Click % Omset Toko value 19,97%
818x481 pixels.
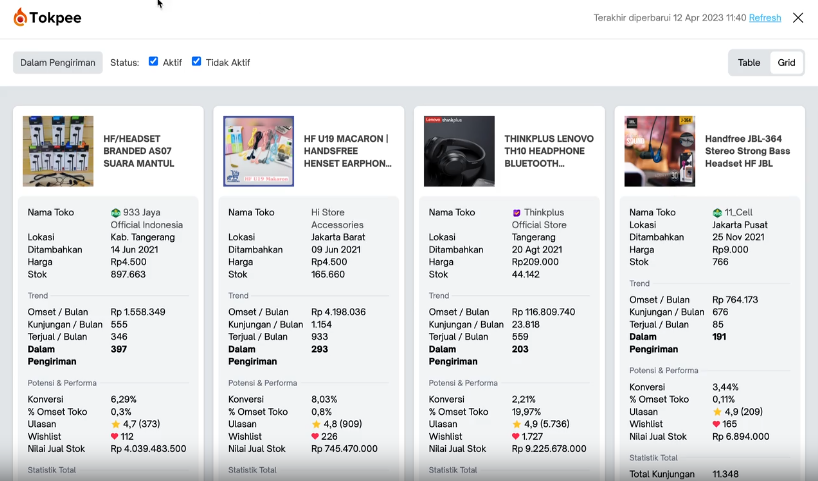pyautogui.click(x=526, y=412)
